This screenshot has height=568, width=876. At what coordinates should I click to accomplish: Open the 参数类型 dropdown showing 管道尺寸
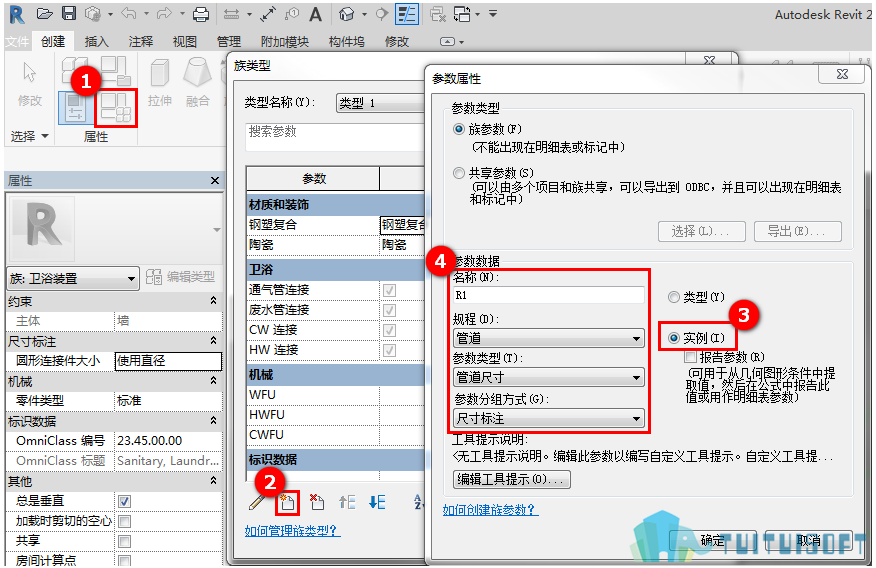point(549,378)
